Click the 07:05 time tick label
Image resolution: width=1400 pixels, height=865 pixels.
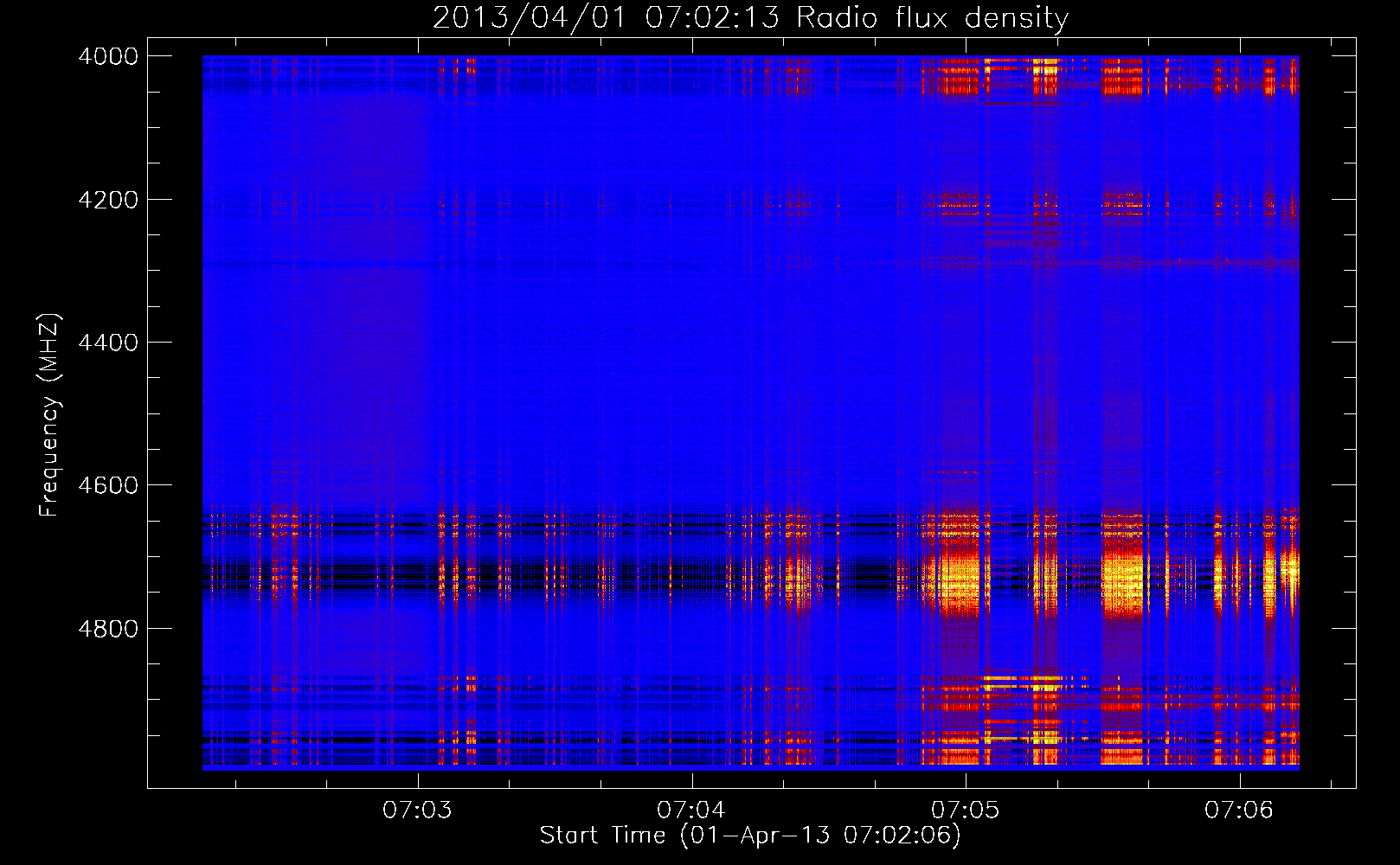[966, 811]
